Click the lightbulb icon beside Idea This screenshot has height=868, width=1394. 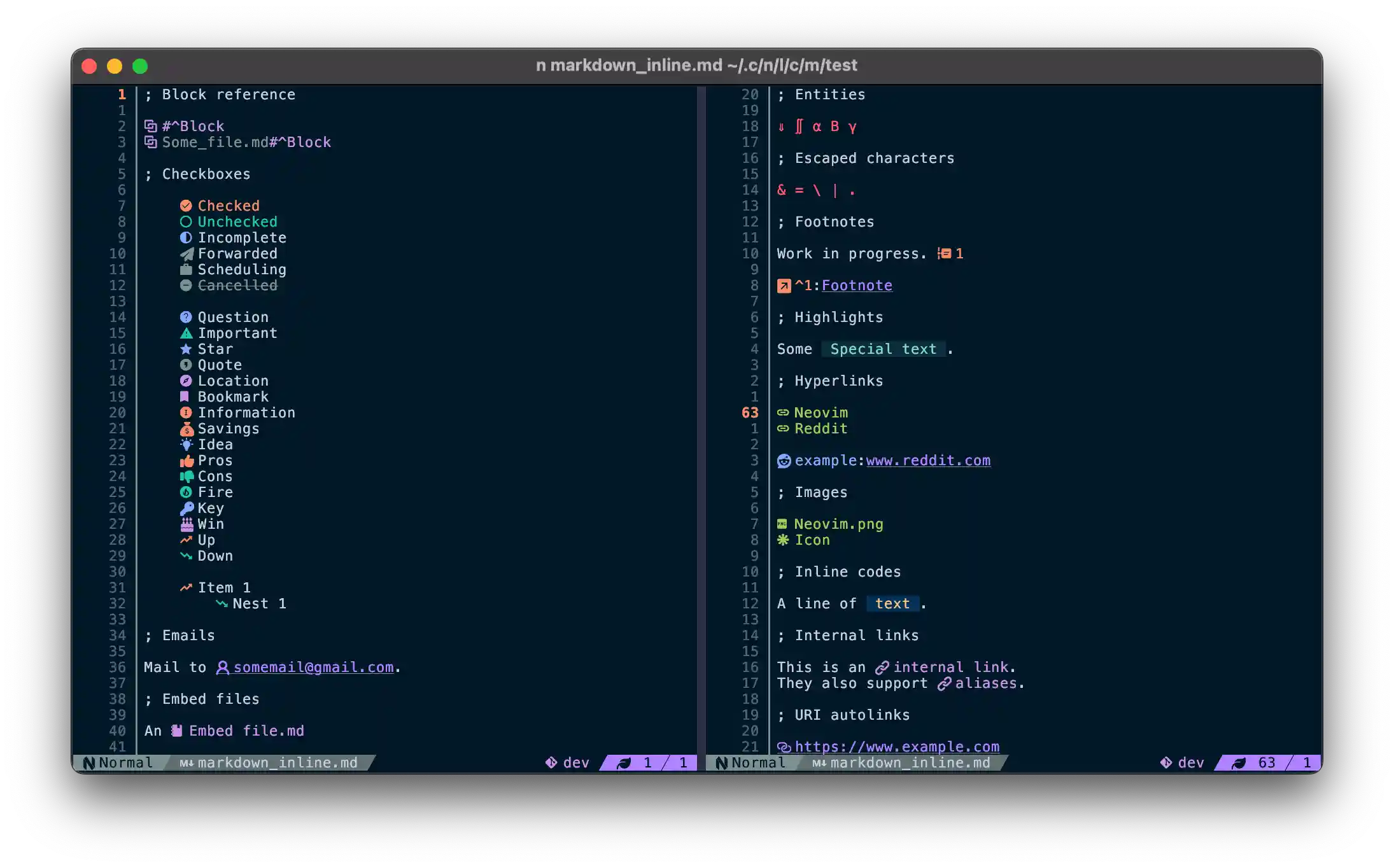pos(186,444)
